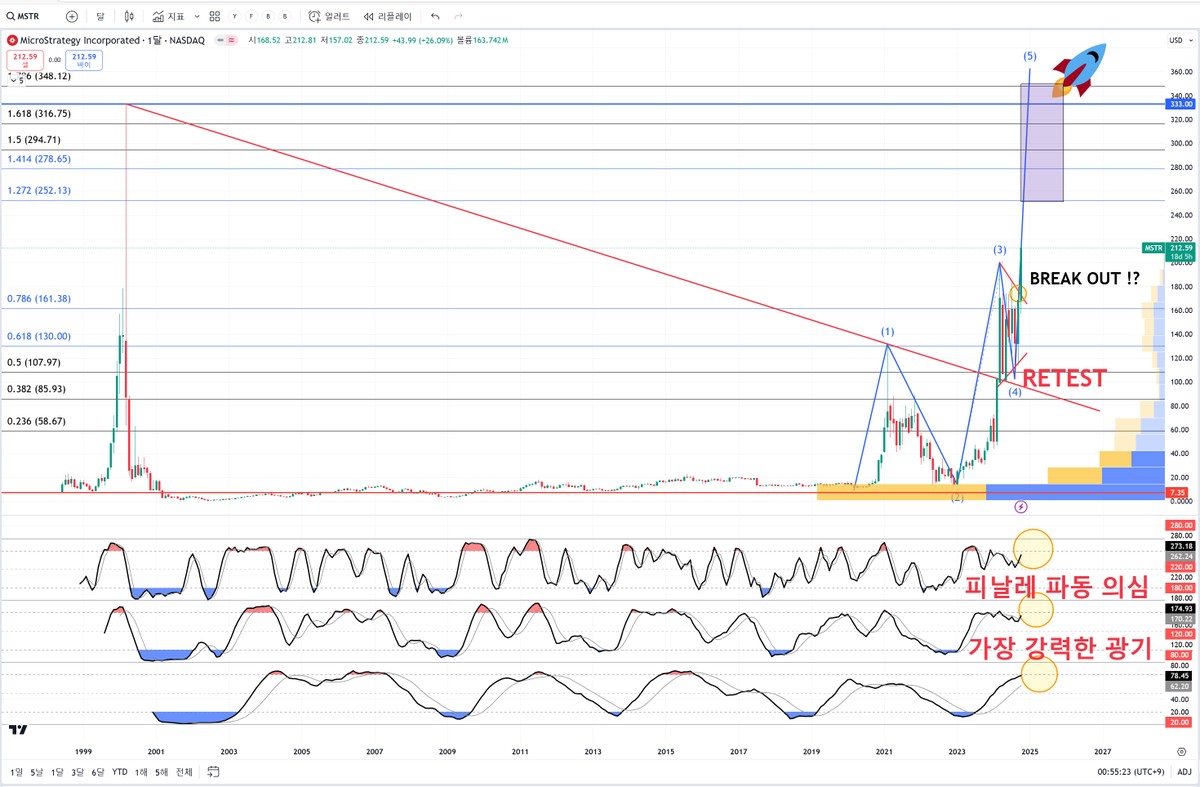1200x787 pixels.
Task: Click the pink approximate-equals status icon
Action: 232,40
